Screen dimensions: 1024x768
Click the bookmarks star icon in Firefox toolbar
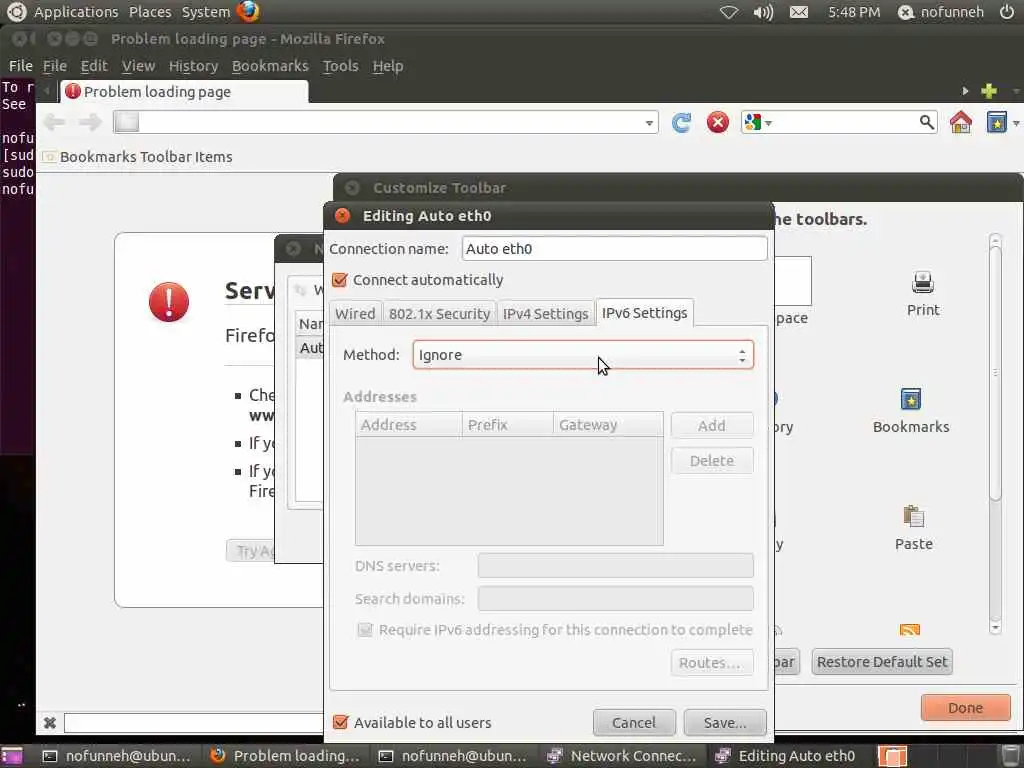[996, 122]
